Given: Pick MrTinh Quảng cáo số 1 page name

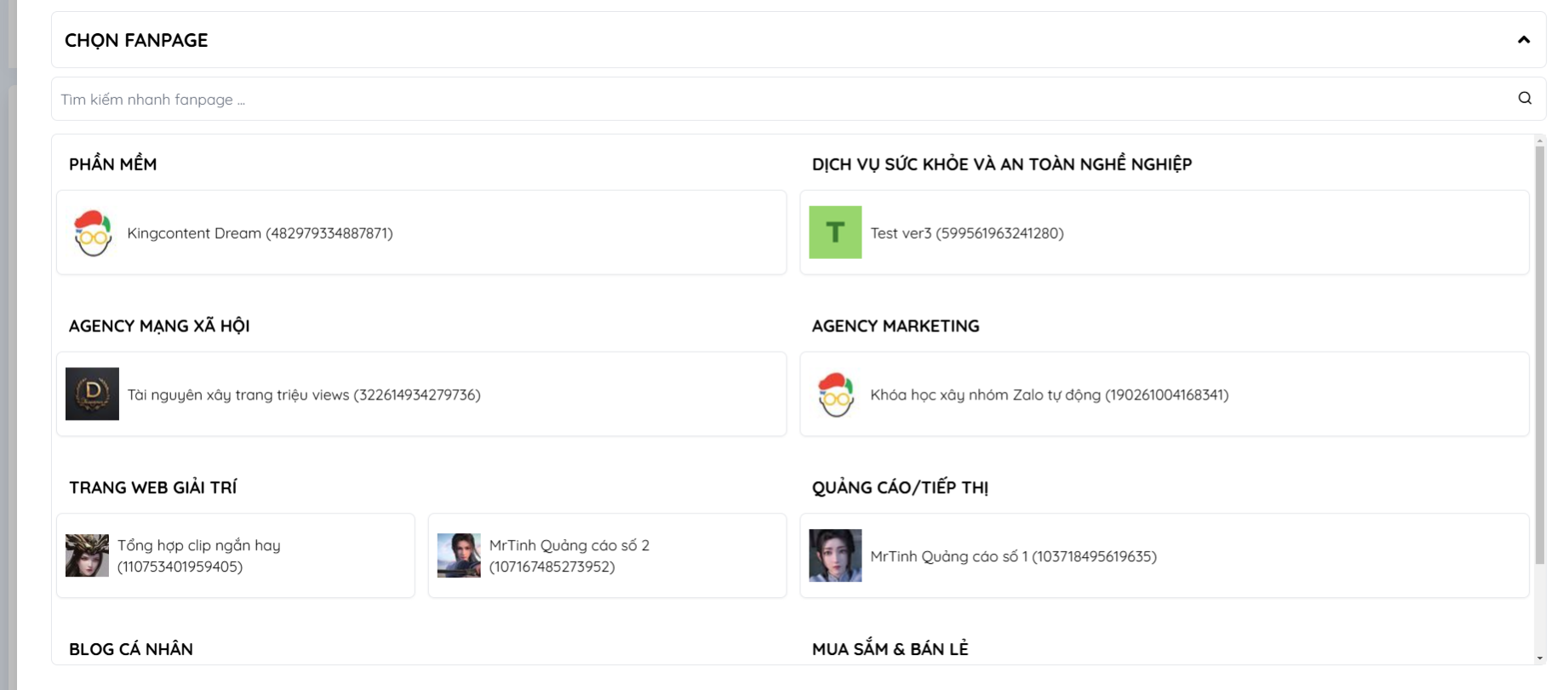Looking at the screenshot, I should (x=1013, y=557).
